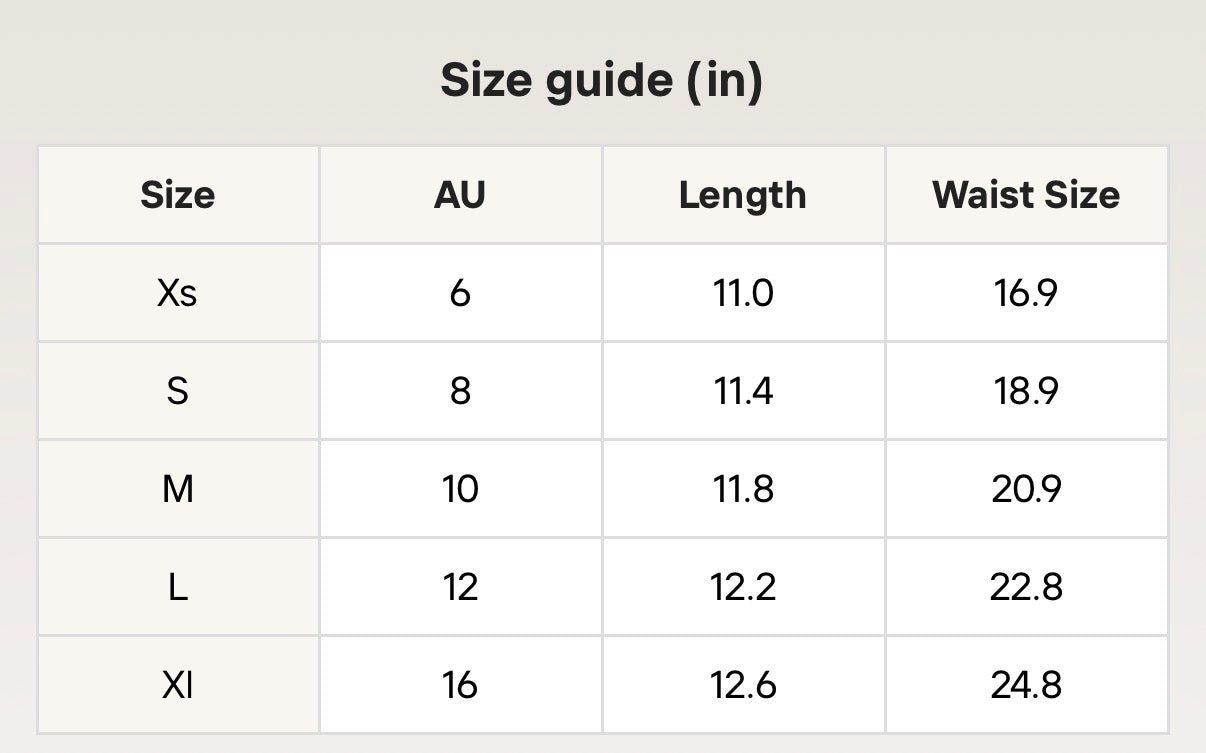Click AU value 10 cell
This screenshot has height=753, width=1206.
pos(460,489)
